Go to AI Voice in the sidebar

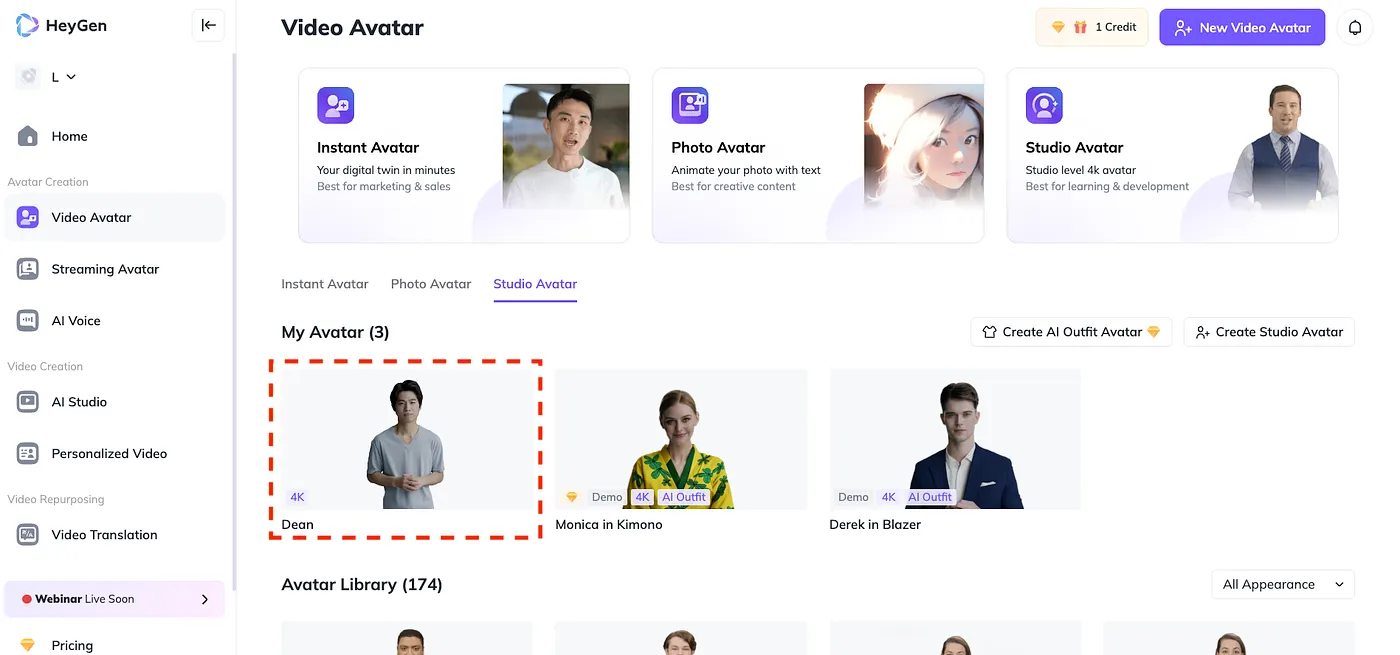(115, 321)
